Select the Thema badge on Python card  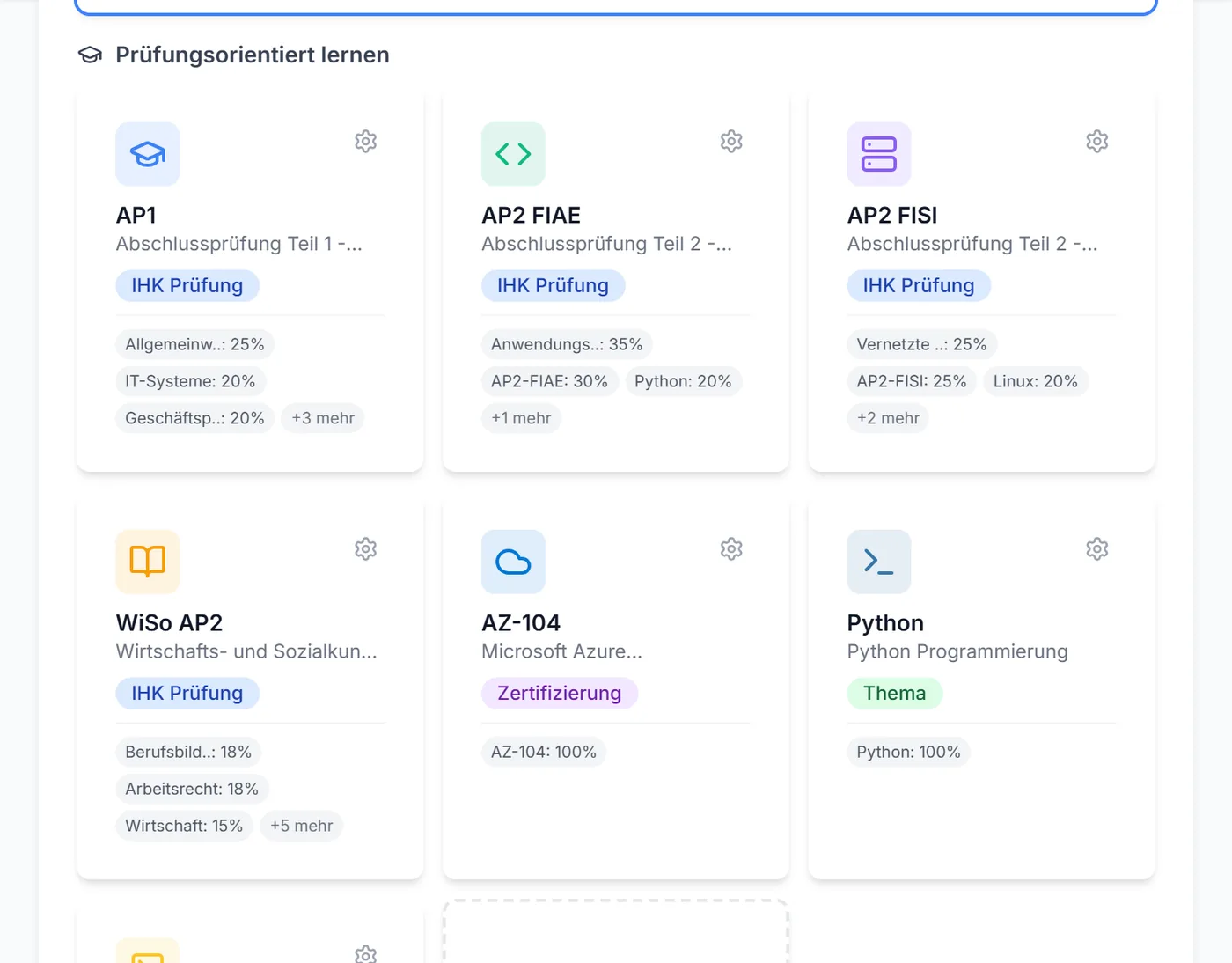pos(895,693)
